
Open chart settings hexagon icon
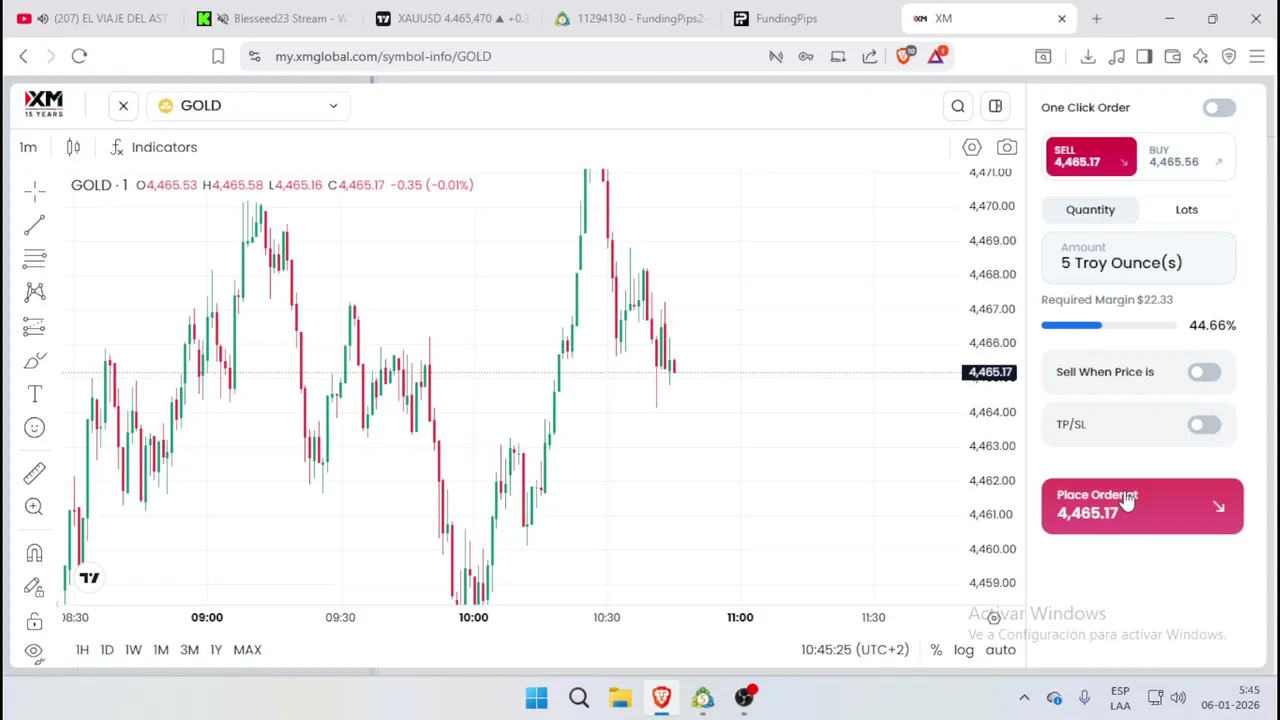pos(971,147)
